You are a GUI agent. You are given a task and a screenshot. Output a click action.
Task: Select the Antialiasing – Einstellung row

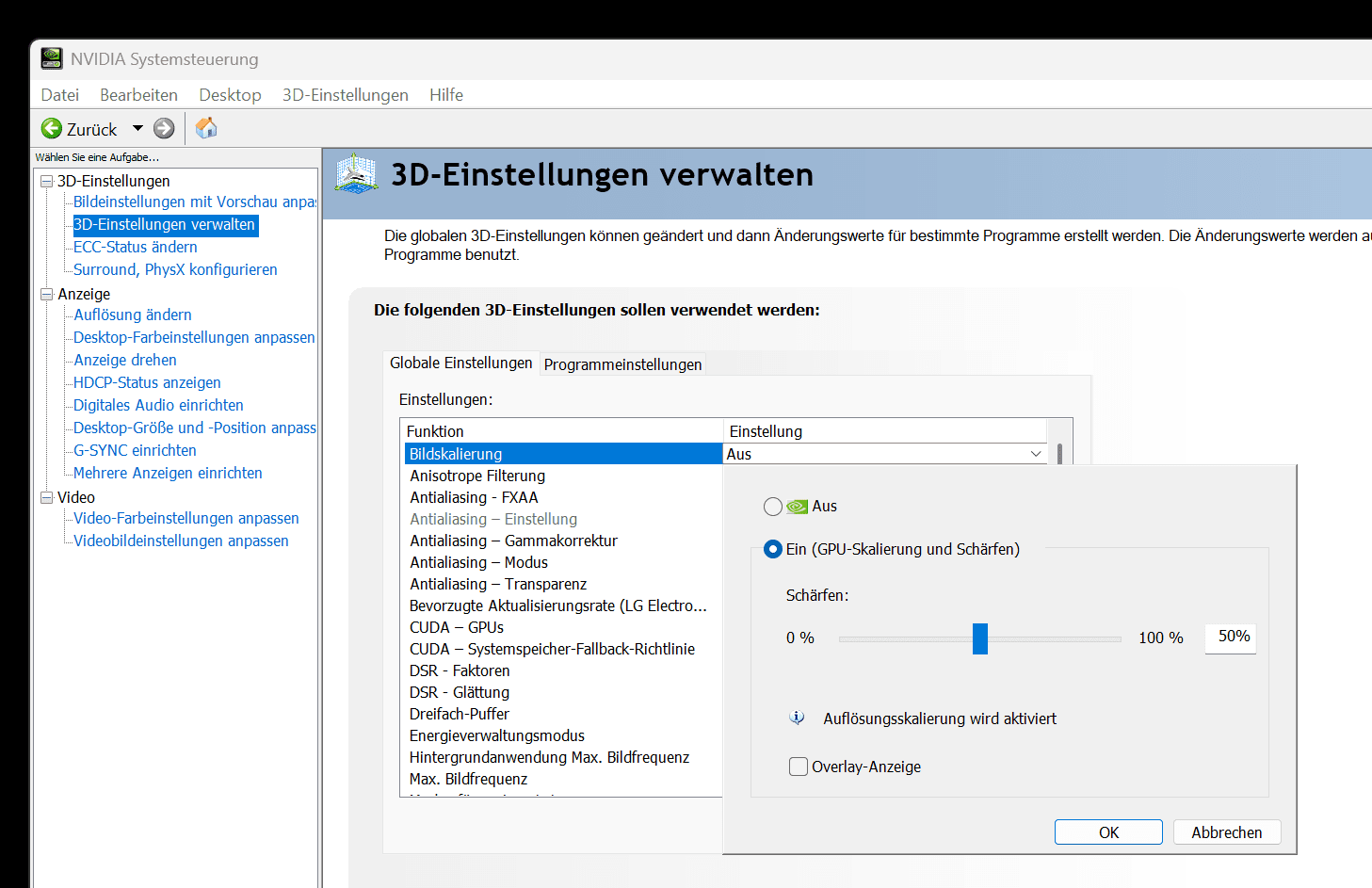pyautogui.click(x=563, y=519)
